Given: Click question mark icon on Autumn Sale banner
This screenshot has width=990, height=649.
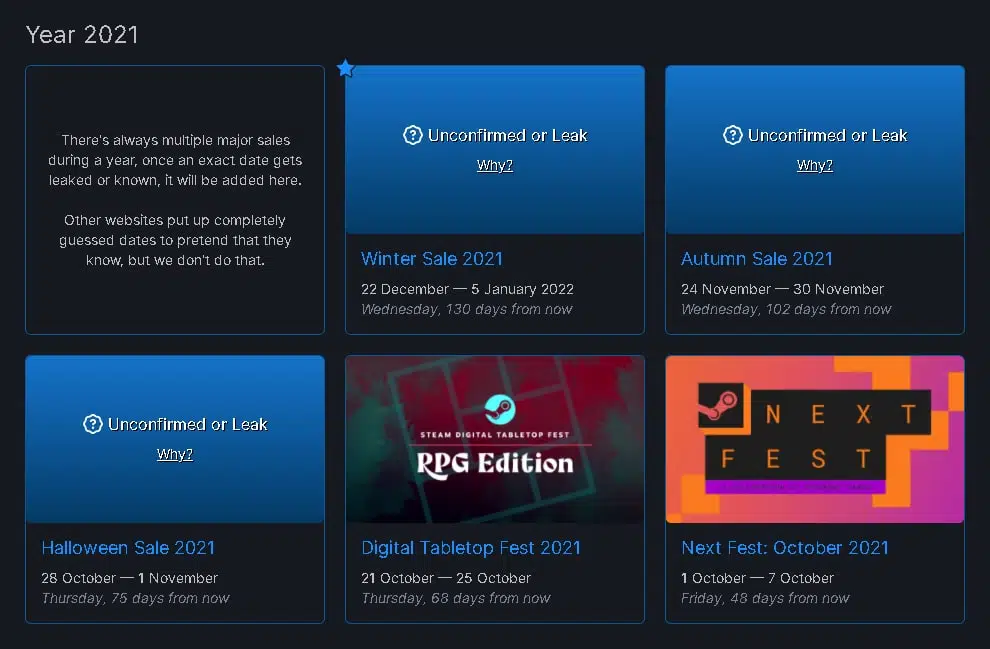Looking at the screenshot, I should coord(732,135).
